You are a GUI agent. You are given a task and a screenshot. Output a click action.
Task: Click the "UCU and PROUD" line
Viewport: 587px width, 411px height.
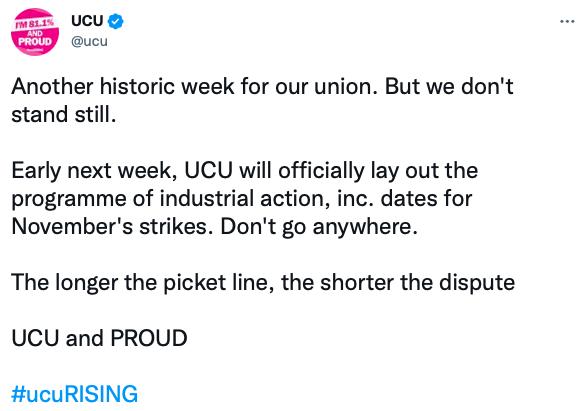coord(99,338)
